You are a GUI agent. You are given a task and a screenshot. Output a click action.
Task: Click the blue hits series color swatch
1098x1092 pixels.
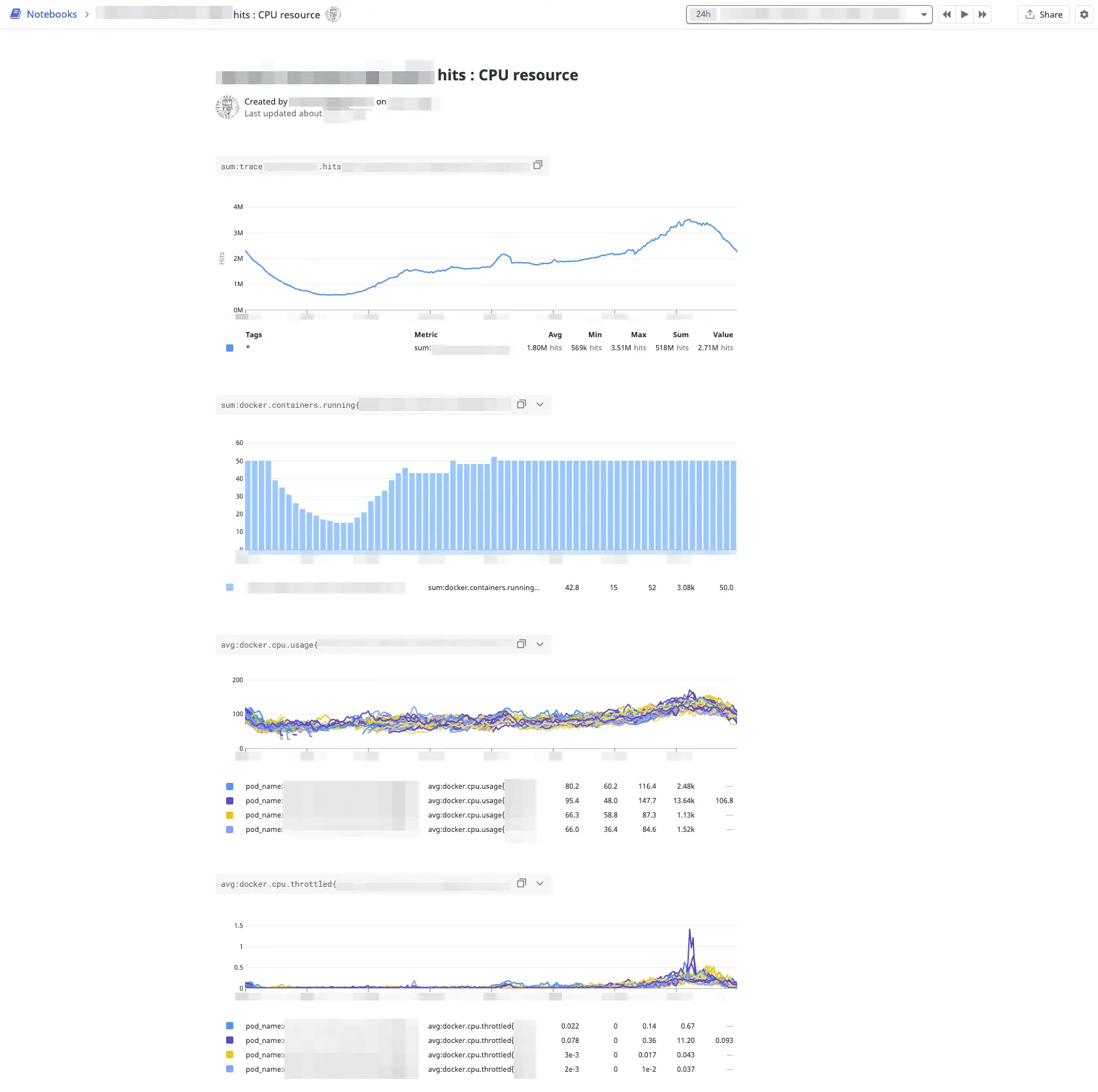[229, 348]
